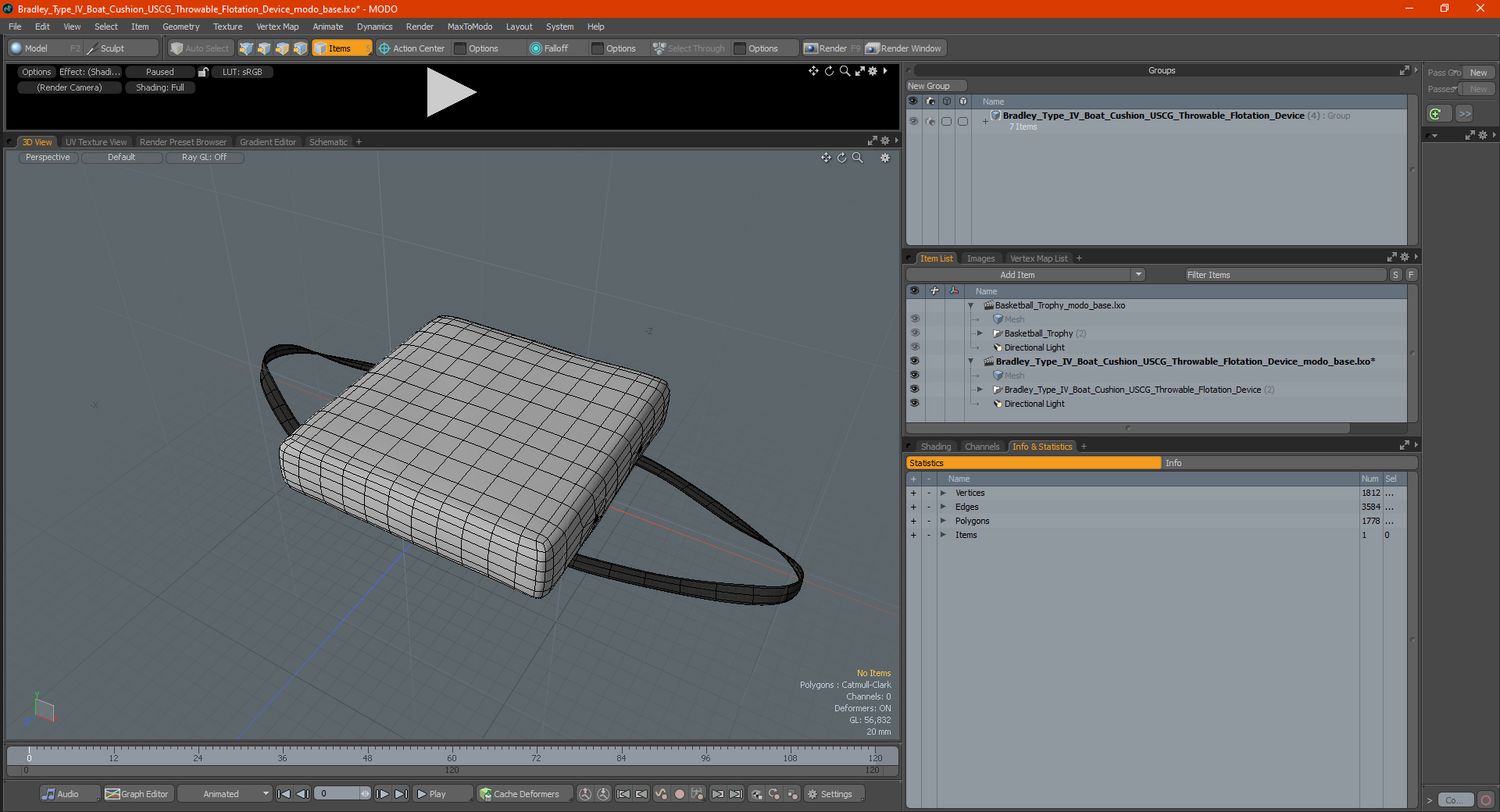Go to first frame
This screenshot has width=1500, height=812.
[284, 794]
